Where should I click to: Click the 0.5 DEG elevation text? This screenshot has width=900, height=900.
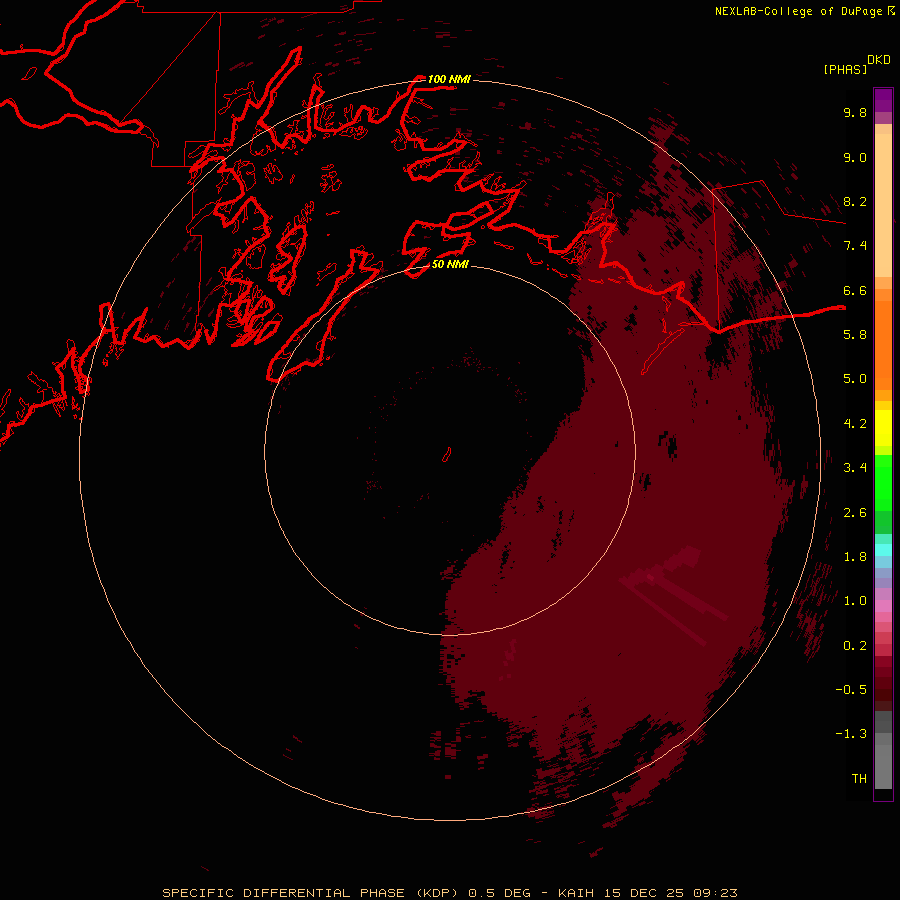pos(501,893)
